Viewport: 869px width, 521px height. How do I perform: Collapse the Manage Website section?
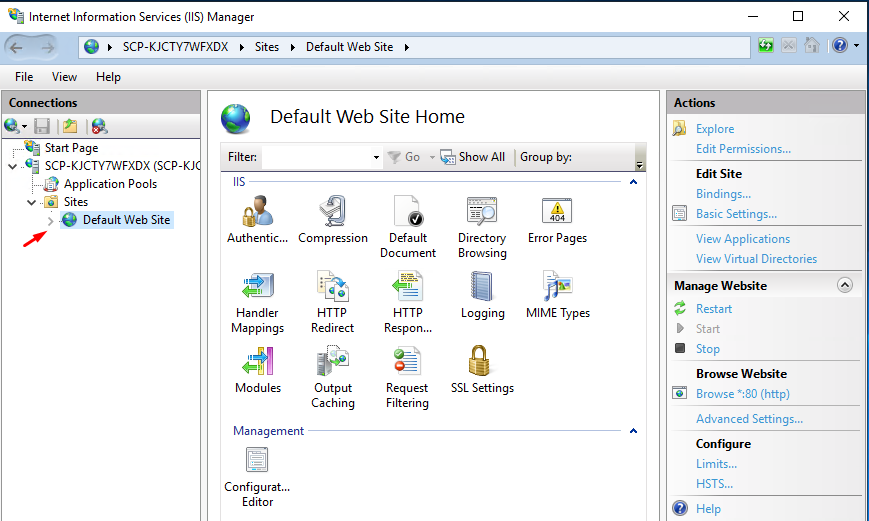(x=845, y=285)
